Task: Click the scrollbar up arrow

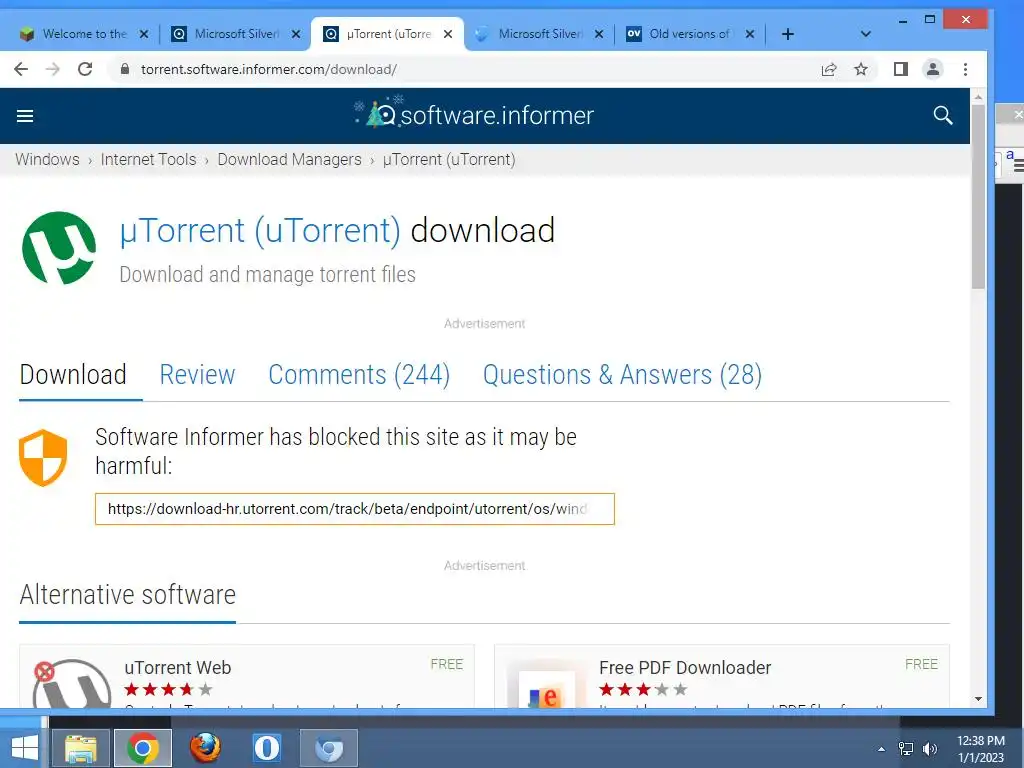Action: [978, 97]
